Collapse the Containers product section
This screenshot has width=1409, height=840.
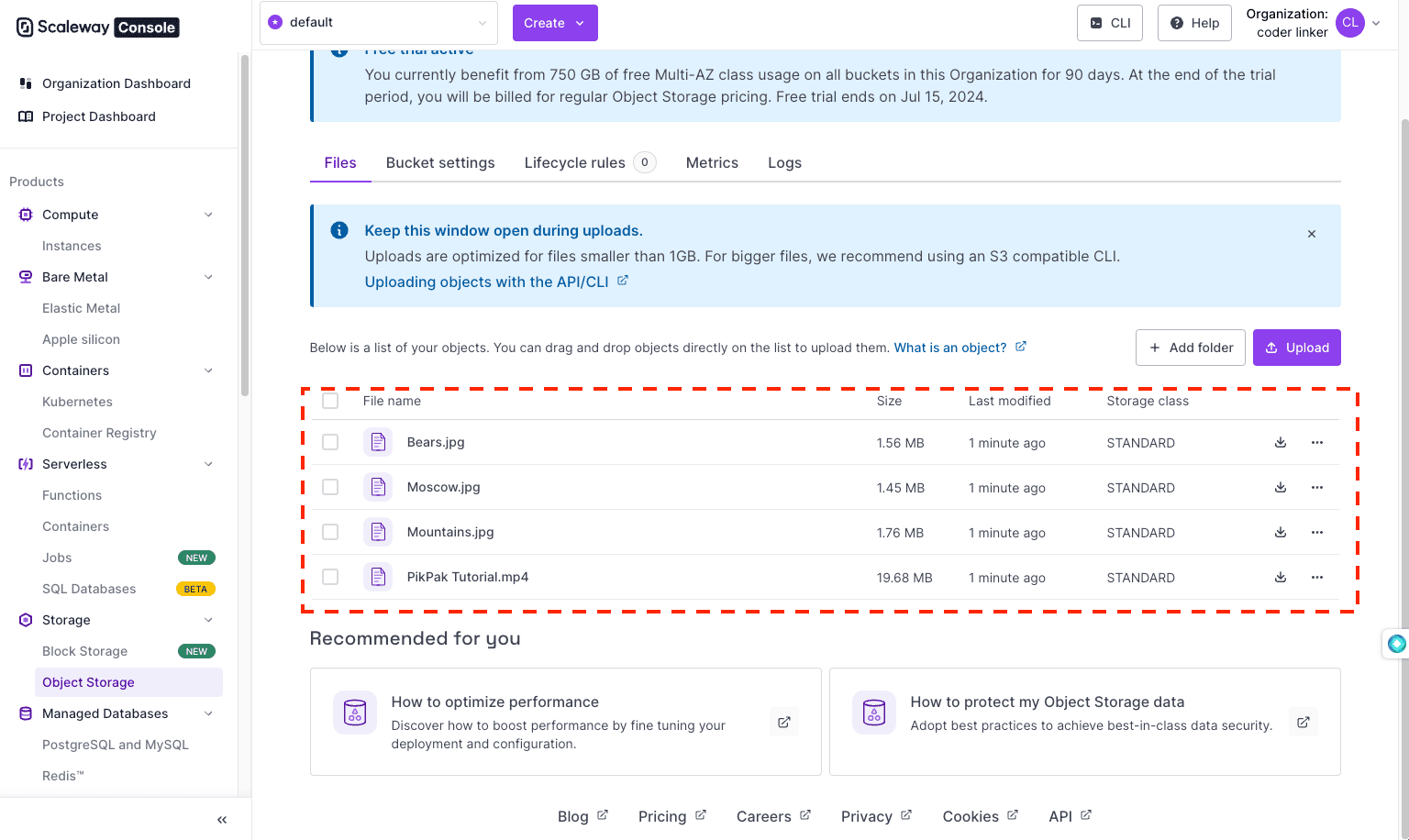click(208, 370)
